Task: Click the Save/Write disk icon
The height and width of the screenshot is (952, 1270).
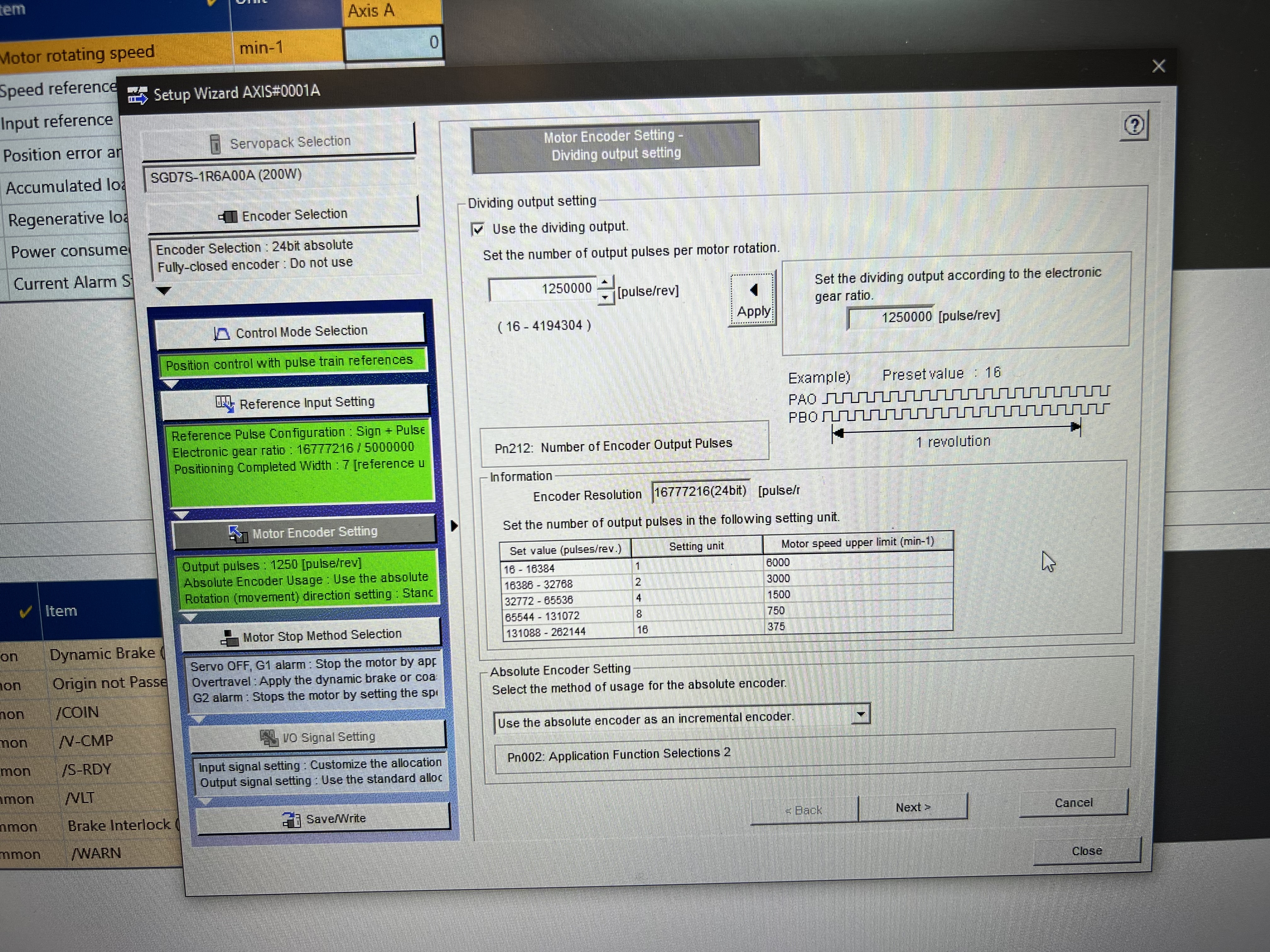Action: (x=292, y=820)
